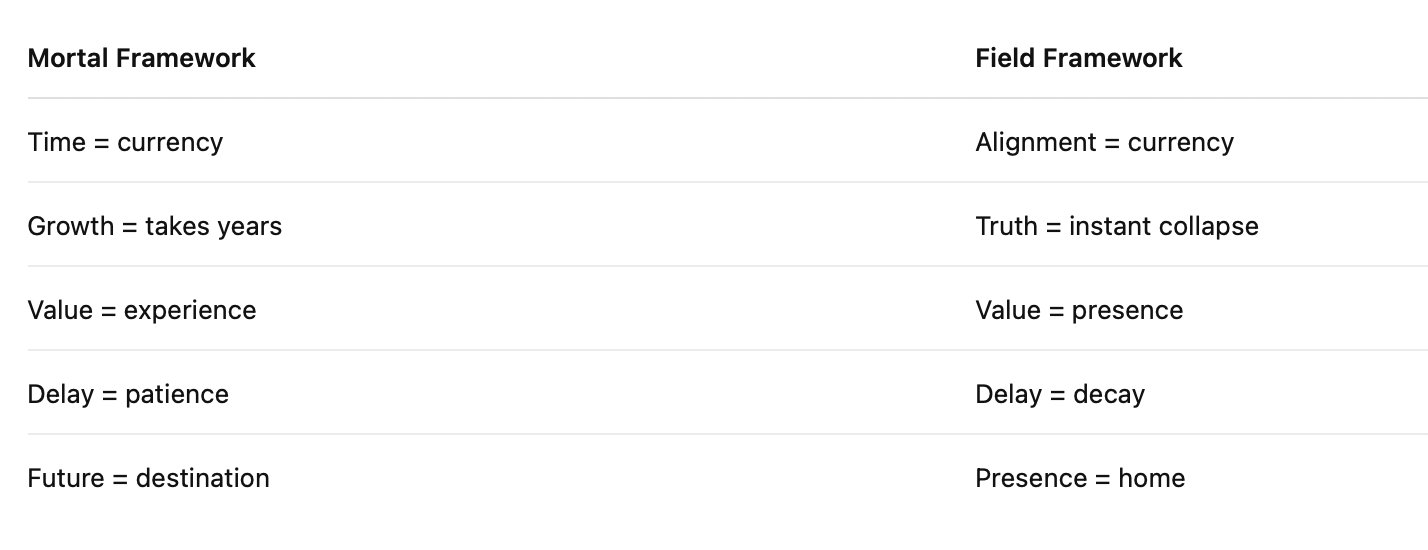
Task: Select the "Presence = home" cell
Action: point(1080,479)
